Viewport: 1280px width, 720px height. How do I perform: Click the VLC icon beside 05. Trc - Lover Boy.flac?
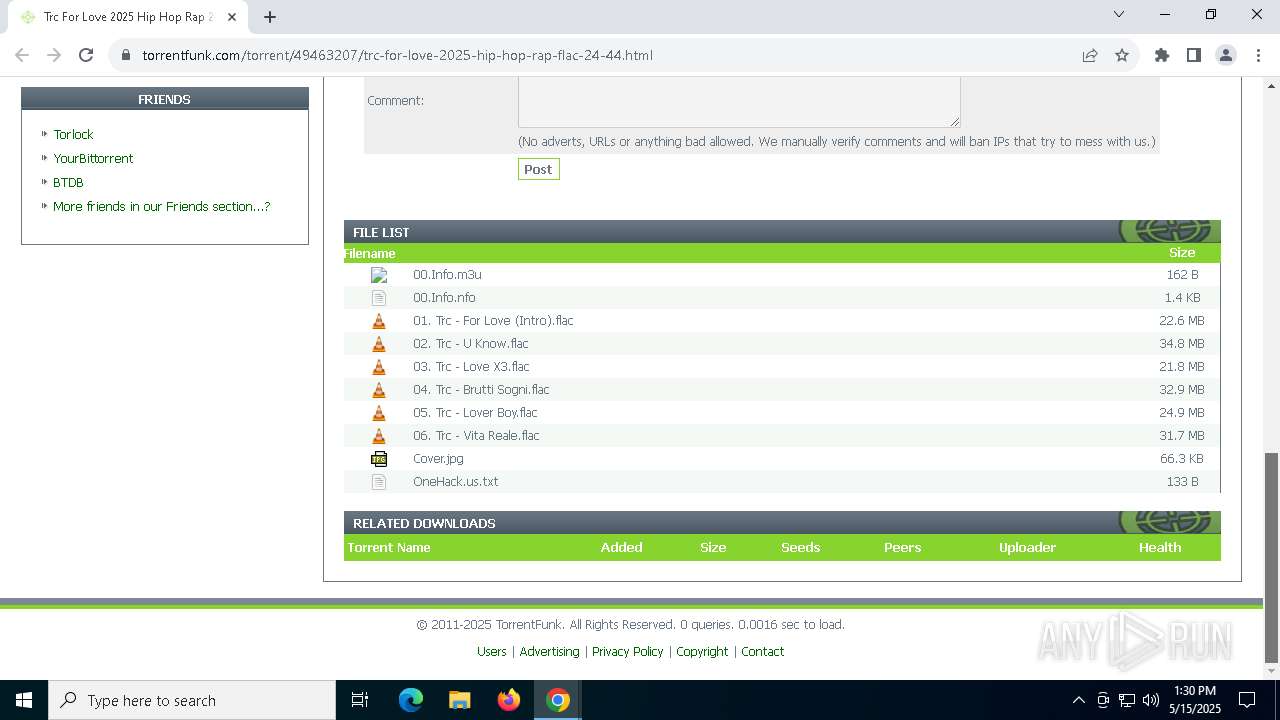click(x=379, y=413)
